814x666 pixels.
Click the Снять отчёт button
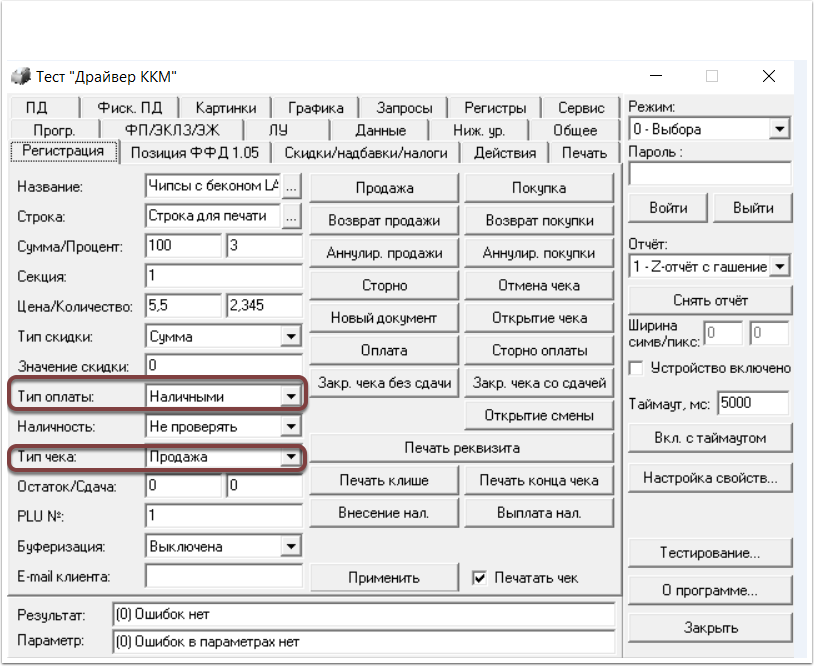tap(710, 301)
